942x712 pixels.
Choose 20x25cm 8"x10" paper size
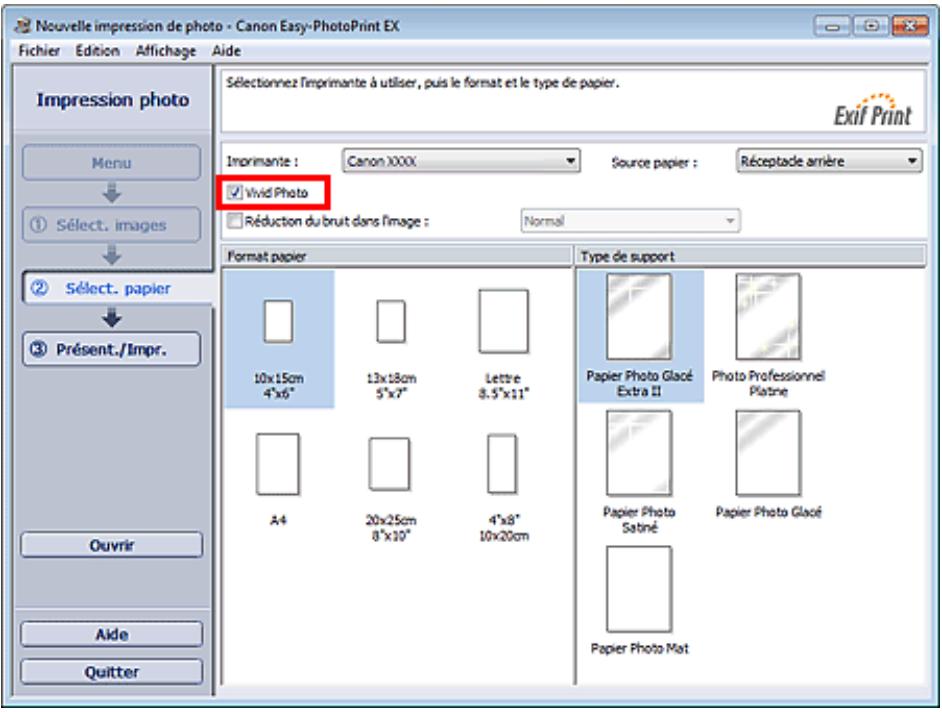click(x=390, y=464)
